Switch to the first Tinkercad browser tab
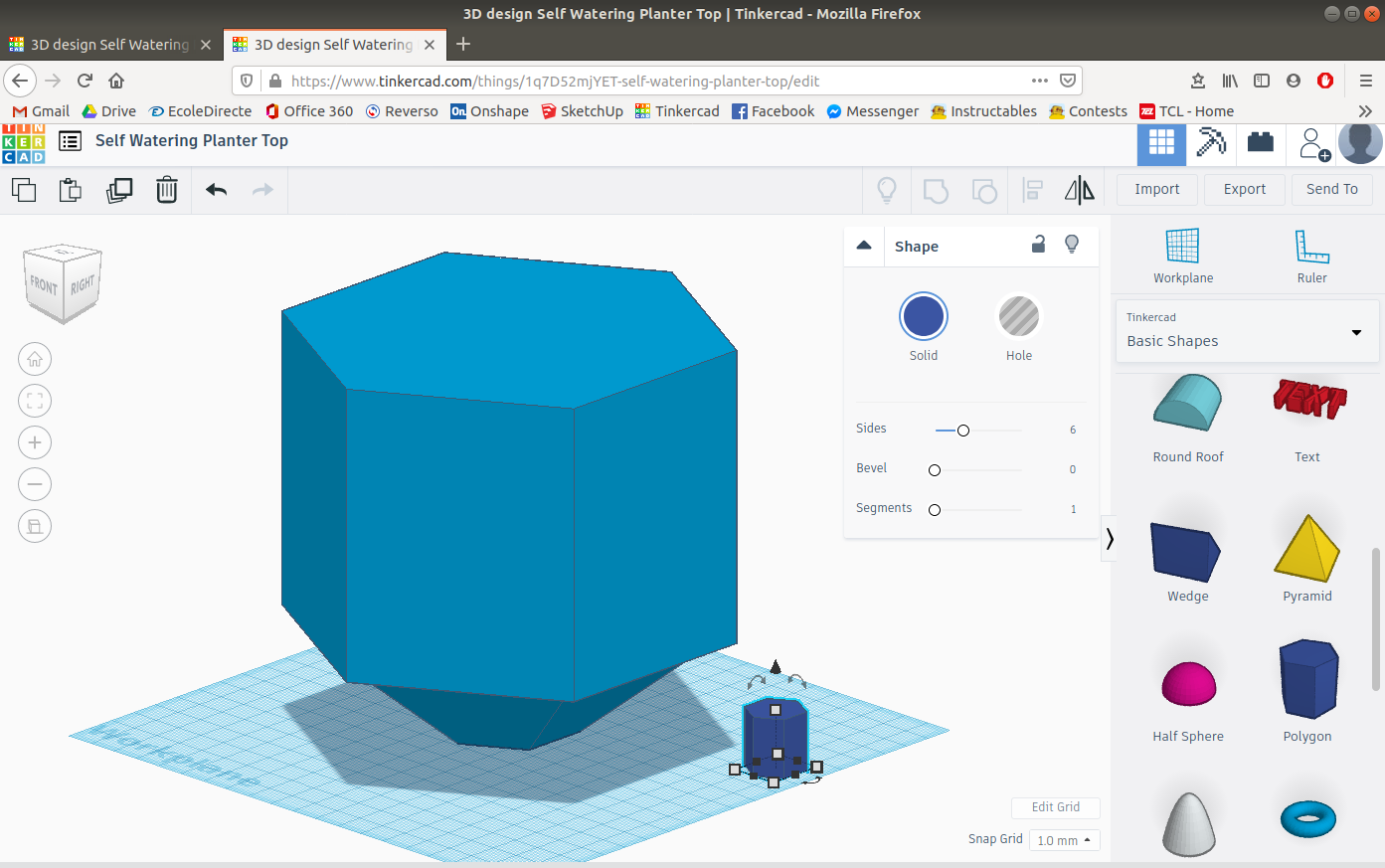The image size is (1385, 868). [109, 44]
